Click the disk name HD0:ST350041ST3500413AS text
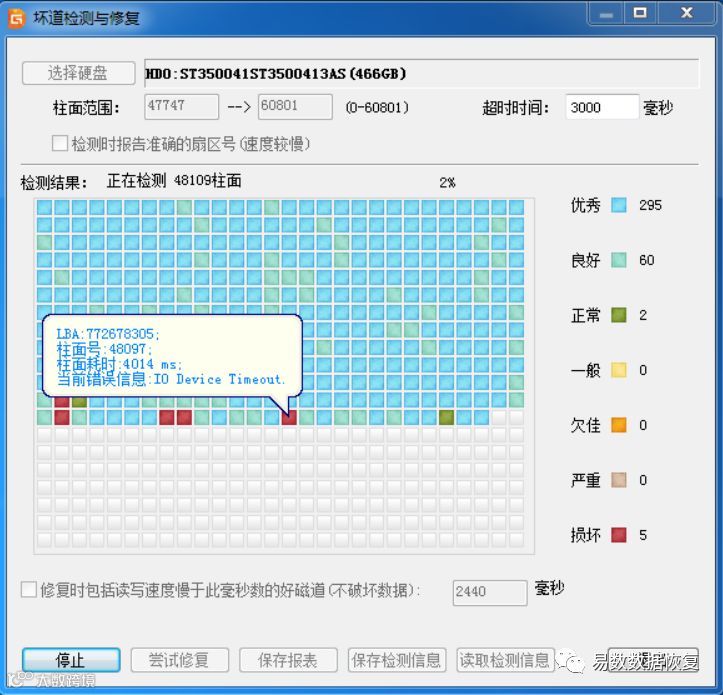The image size is (723, 695). 275,74
